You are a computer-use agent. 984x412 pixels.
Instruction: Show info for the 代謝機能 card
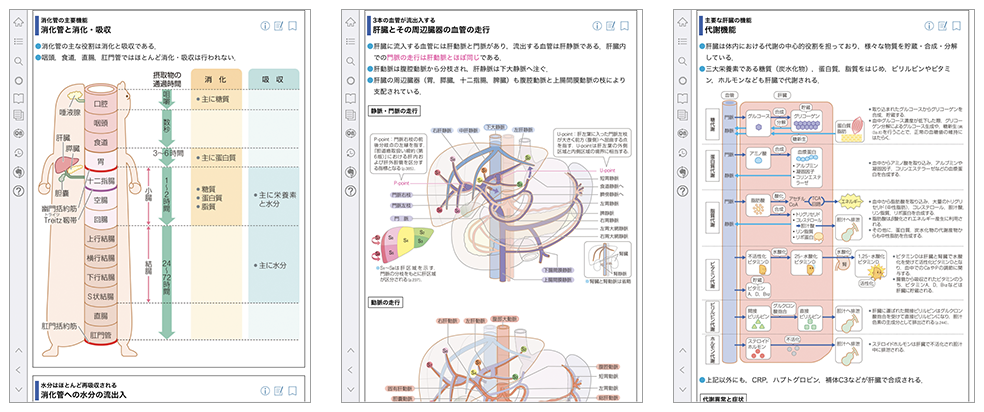[929, 26]
